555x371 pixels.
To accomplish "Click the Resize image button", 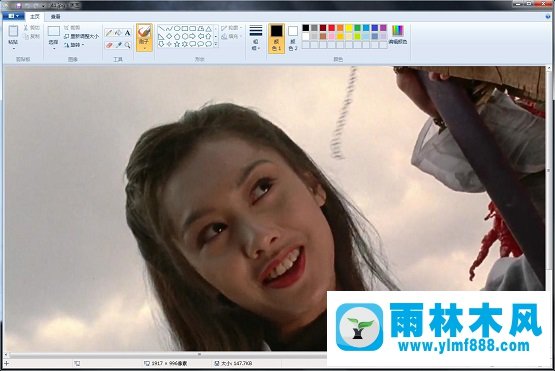I will [x=81, y=36].
